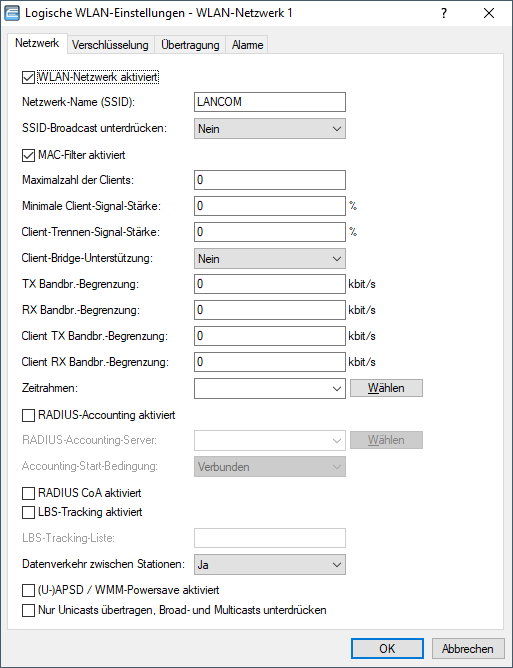This screenshot has height=668, width=513.
Task: Open the Verschlüsselung tab
Action: (x=110, y=45)
